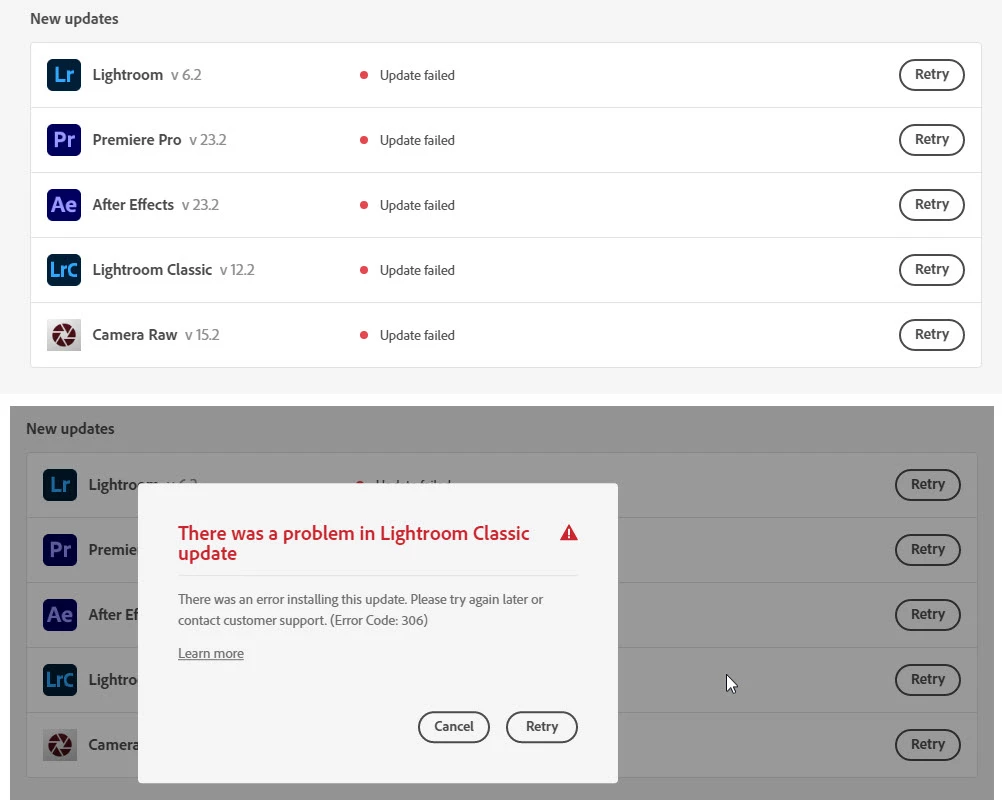The width and height of the screenshot is (1002, 800).
Task: Click Update failed status for After Effects
Action: (417, 206)
